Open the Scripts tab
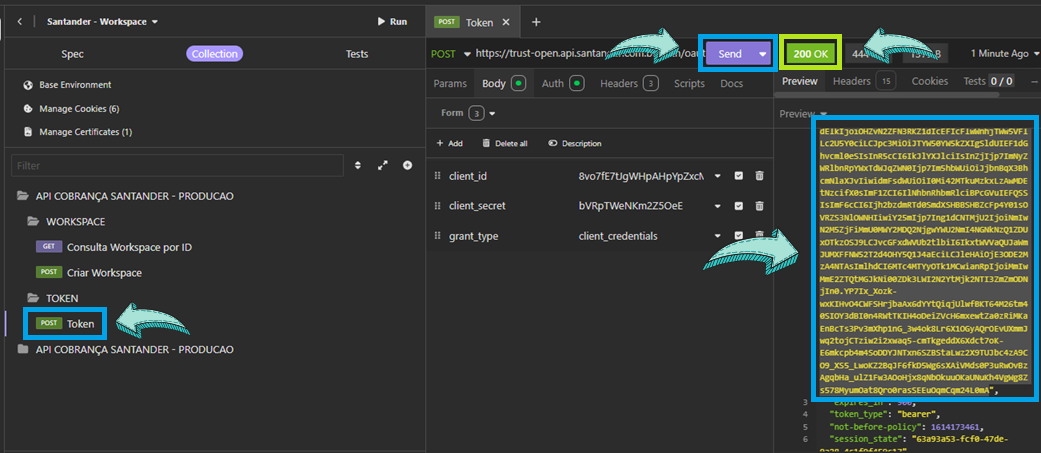 [x=689, y=84]
